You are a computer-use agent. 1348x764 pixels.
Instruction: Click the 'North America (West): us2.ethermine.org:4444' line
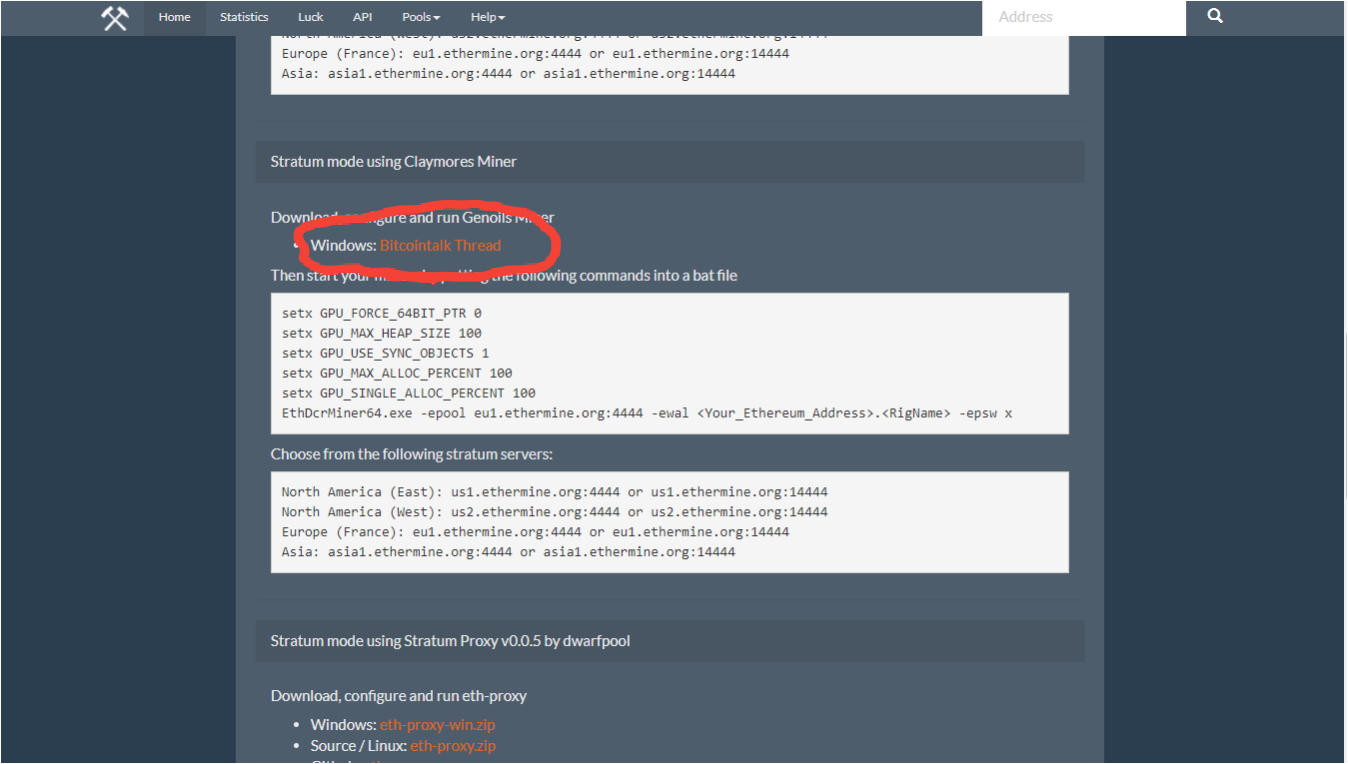(x=554, y=512)
